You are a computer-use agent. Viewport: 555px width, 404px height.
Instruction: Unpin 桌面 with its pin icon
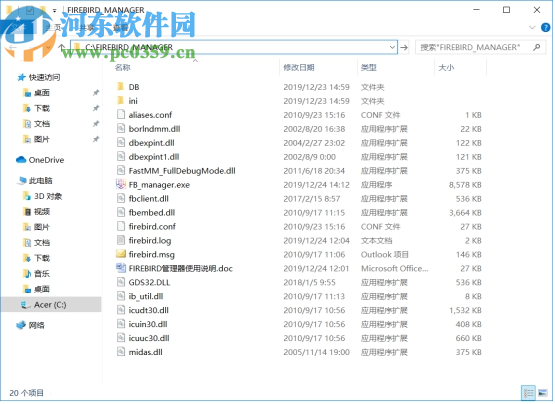[96, 93]
